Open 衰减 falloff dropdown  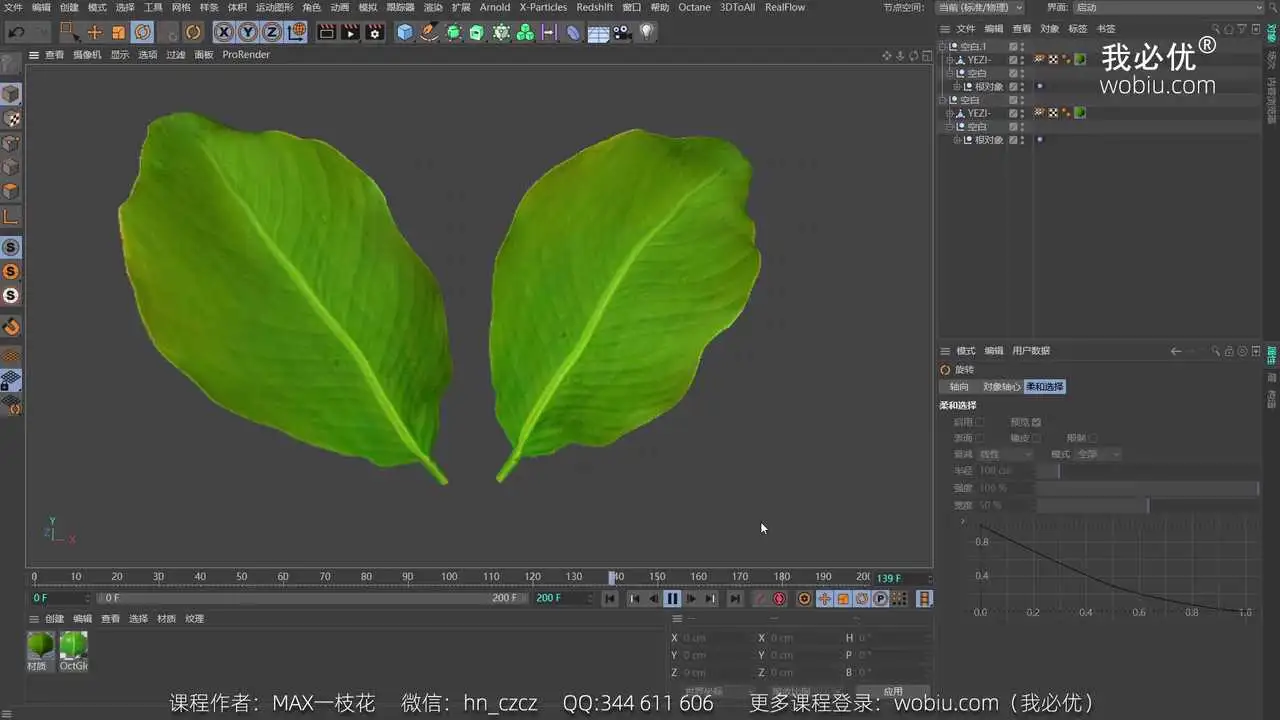point(1004,454)
